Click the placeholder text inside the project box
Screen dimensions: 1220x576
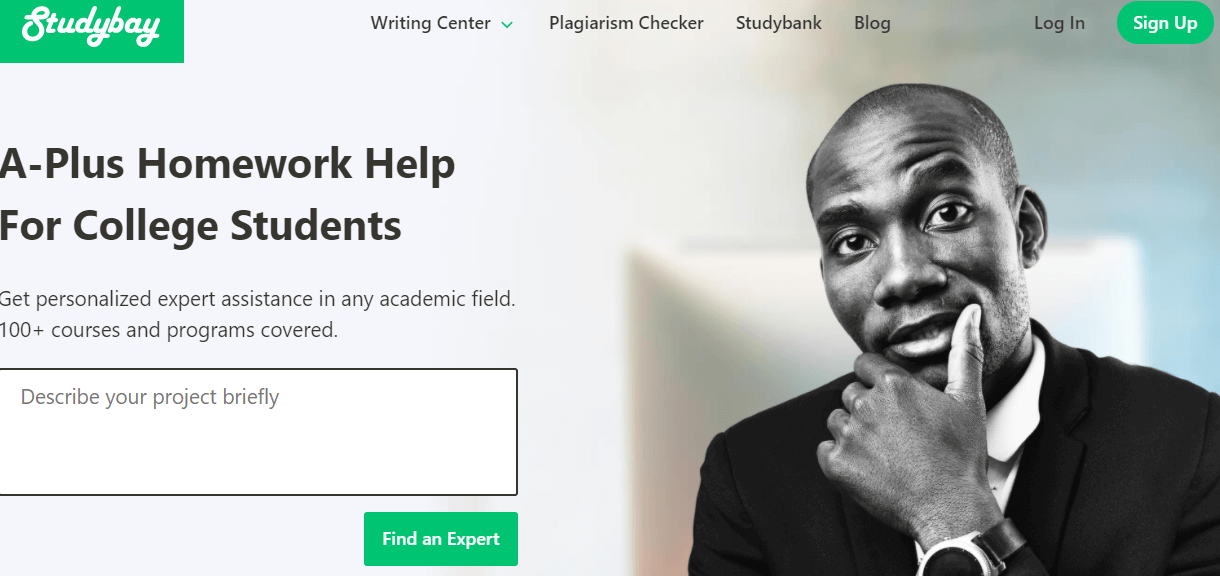[150, 397]
